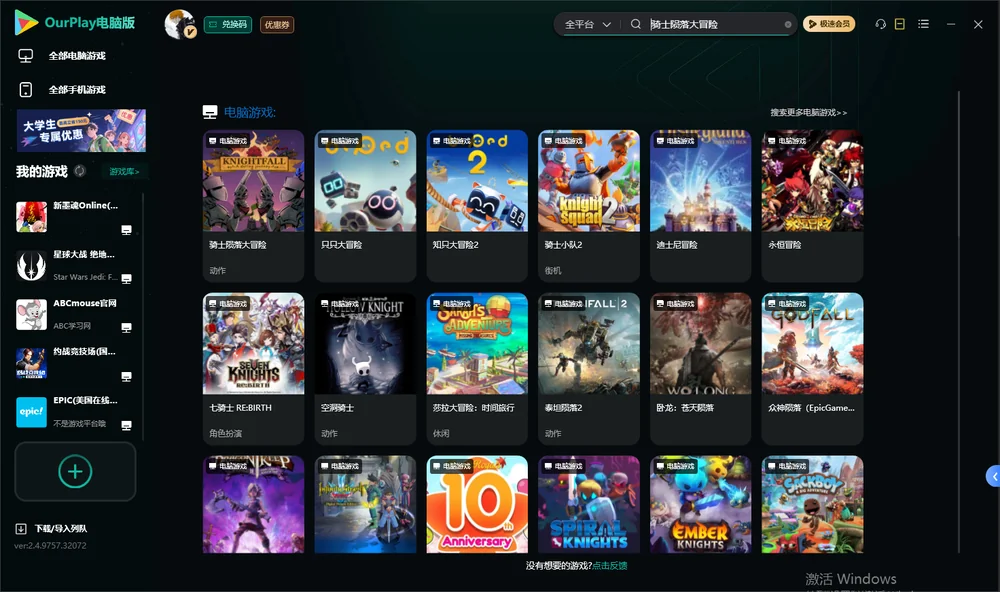Open customer service headset icon
The width and height of the screenshot is (1000, 592).
(x=881, y=24)
